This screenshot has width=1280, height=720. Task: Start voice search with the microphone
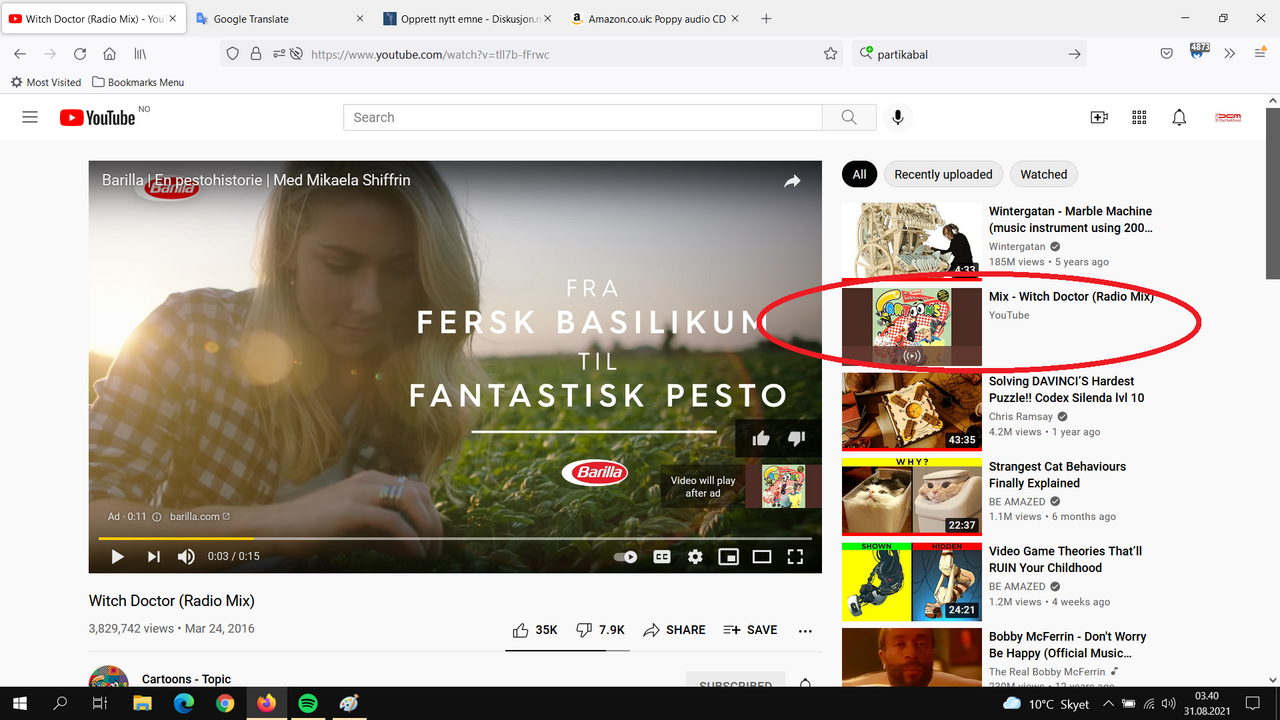(x=897, y=117)
